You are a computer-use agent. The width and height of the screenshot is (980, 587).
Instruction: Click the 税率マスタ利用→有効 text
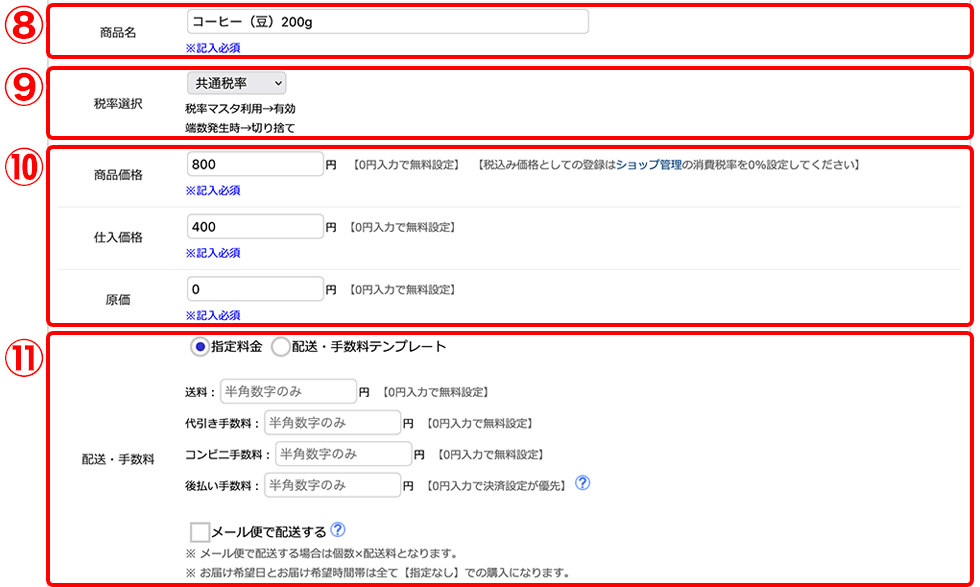click(240, 109)
